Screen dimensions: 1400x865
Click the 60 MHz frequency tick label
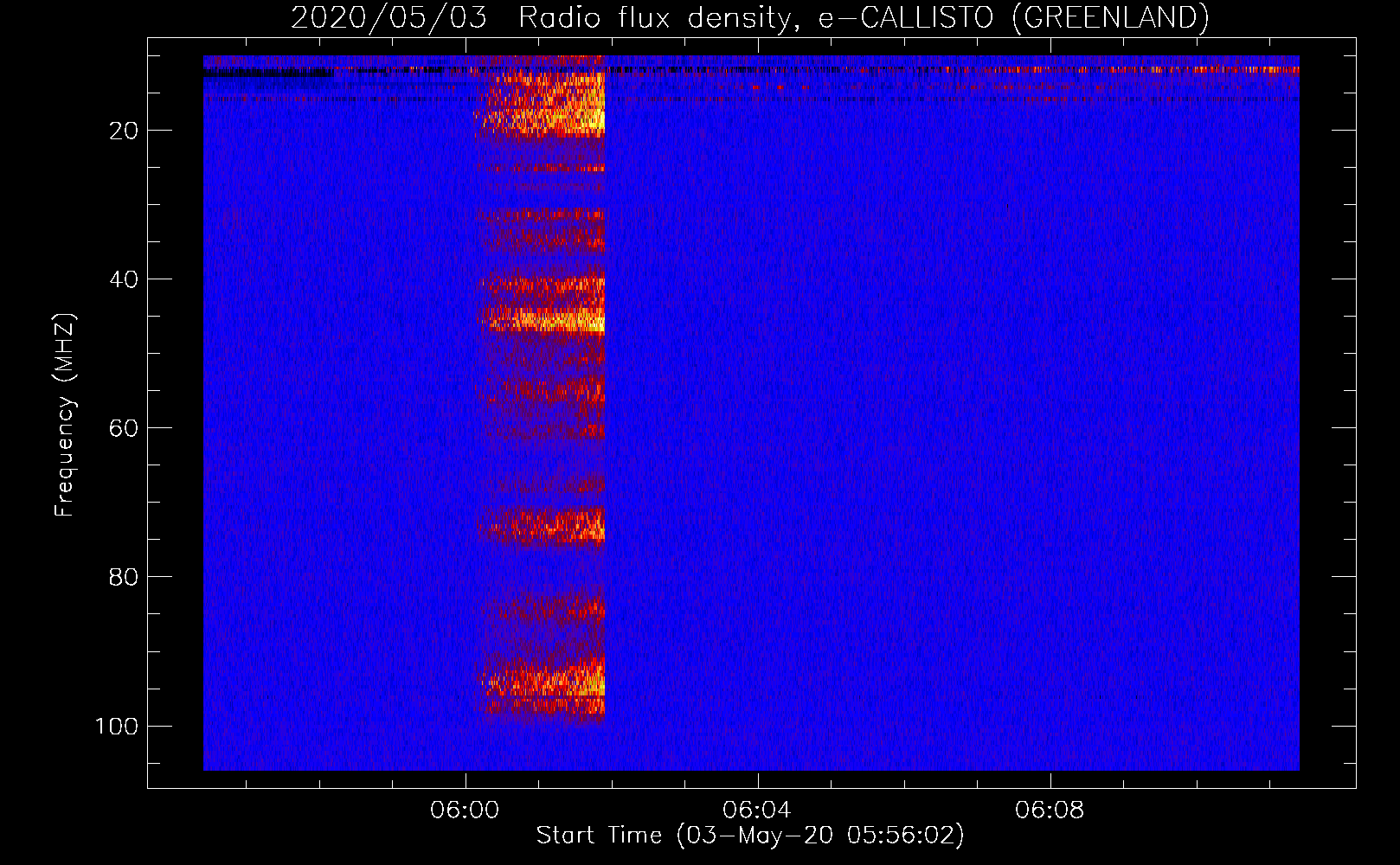point(124,428)
